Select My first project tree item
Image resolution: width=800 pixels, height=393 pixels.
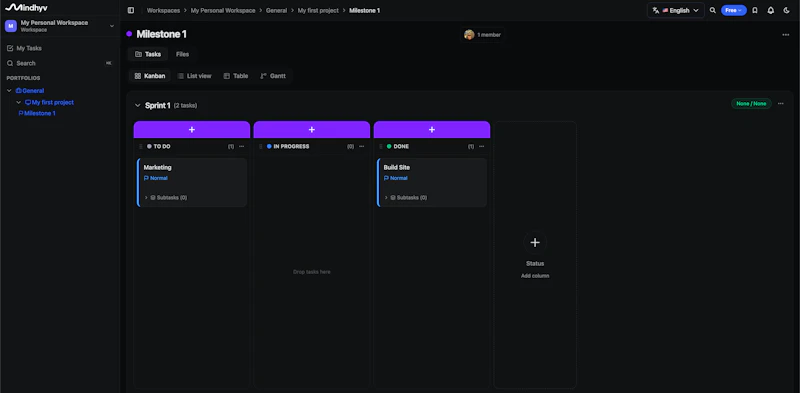(49, 103)
